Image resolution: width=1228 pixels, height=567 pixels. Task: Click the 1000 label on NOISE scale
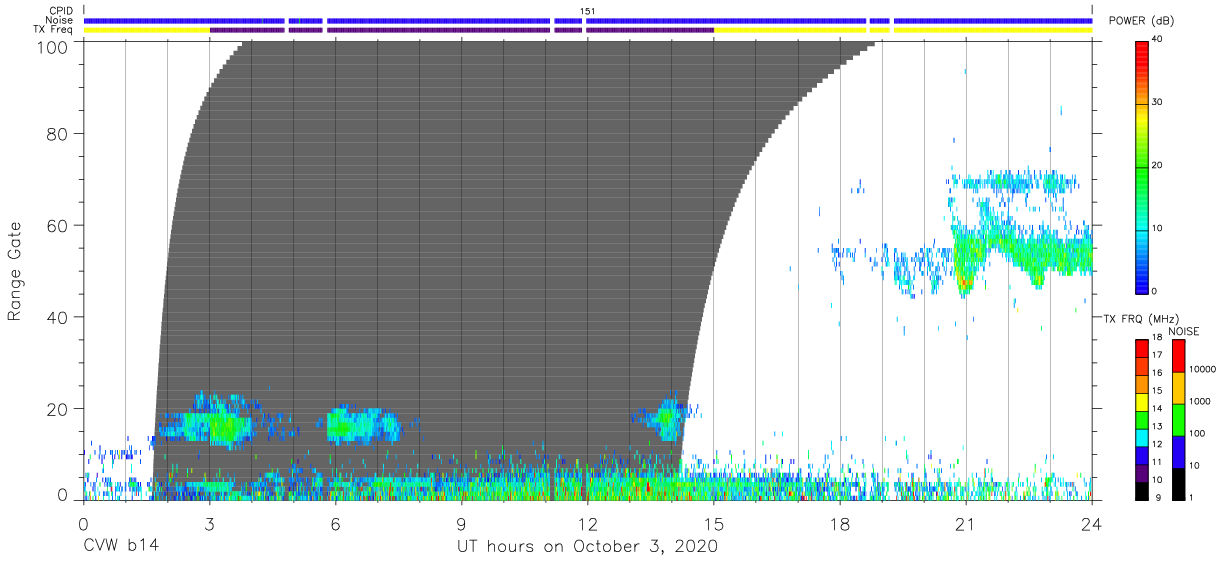(x=1200, y=402)
